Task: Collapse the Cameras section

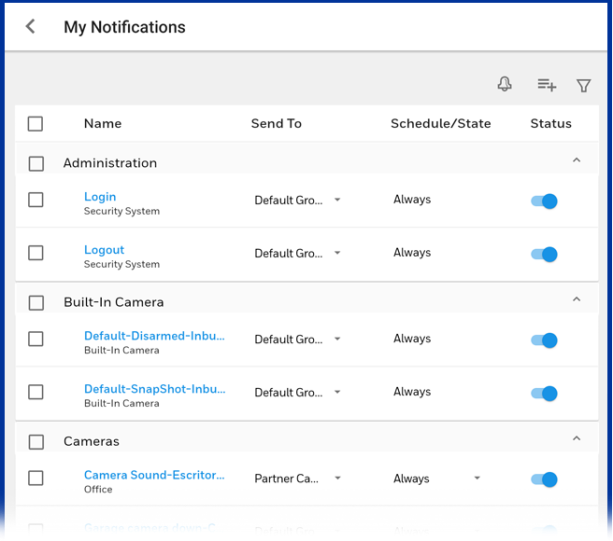Action: 576,438
